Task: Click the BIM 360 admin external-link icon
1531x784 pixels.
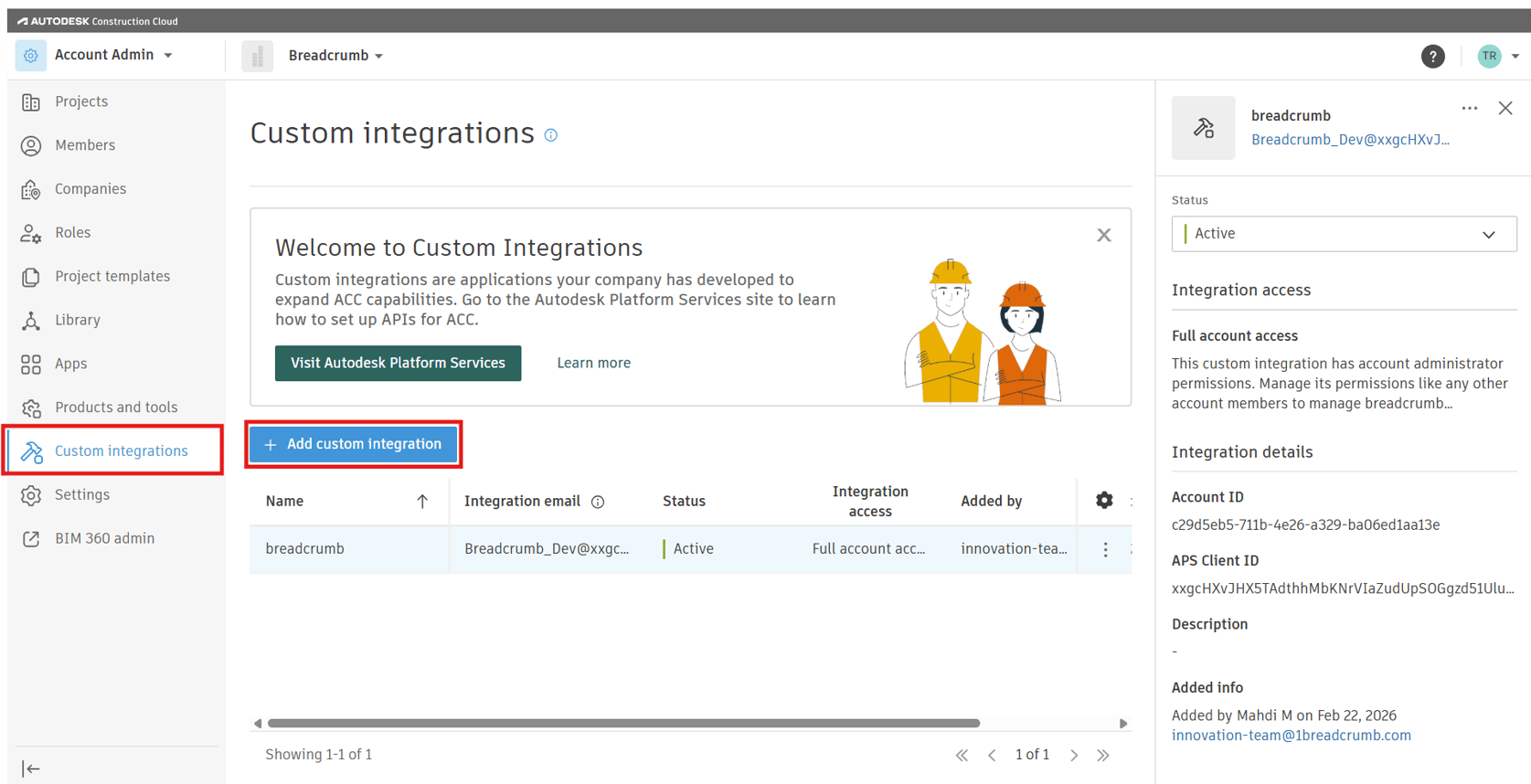Action: (31, 538)
